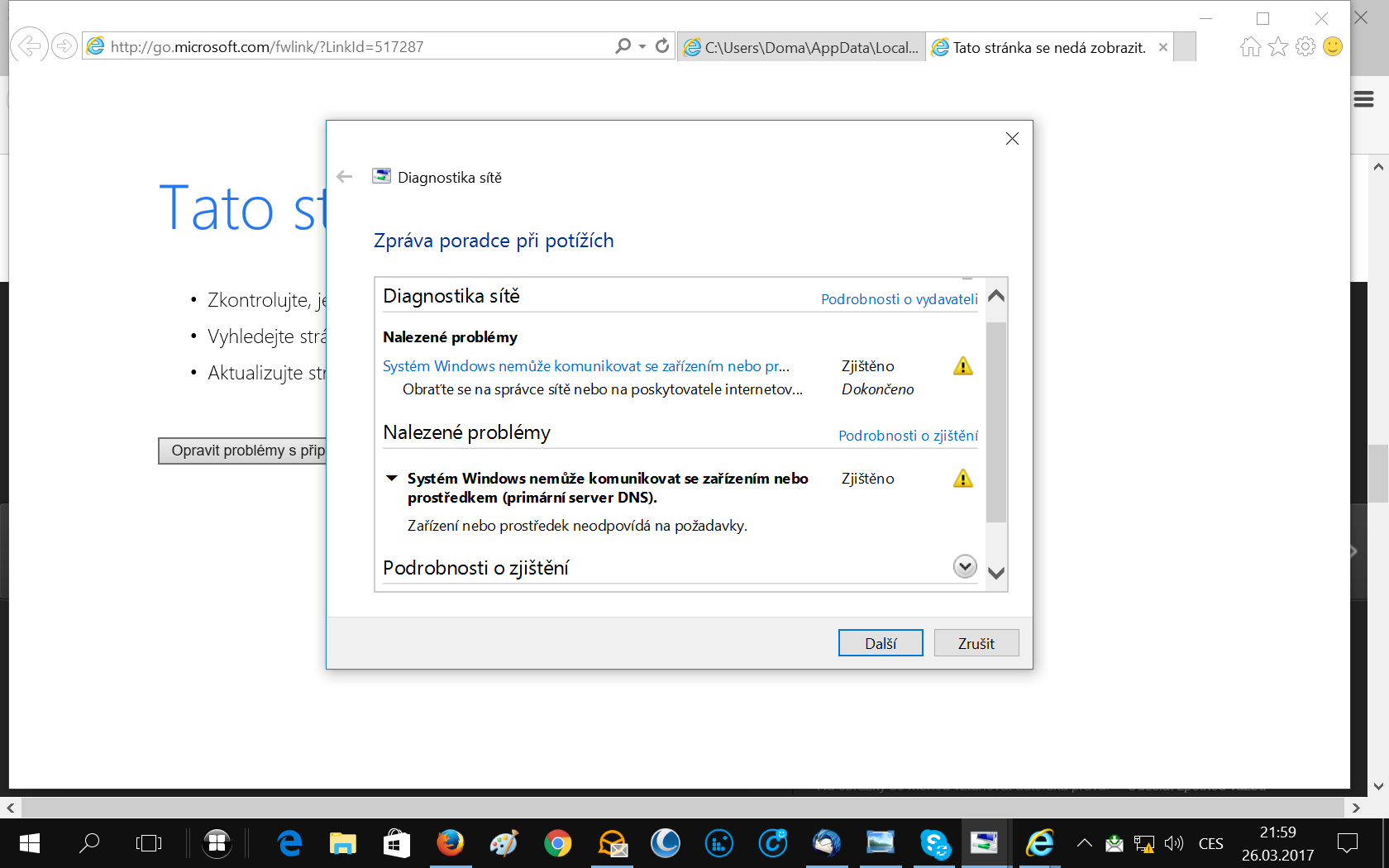Click the browser refresh icon
Viewport: 1389px width, 868px height.
(662, 46)
